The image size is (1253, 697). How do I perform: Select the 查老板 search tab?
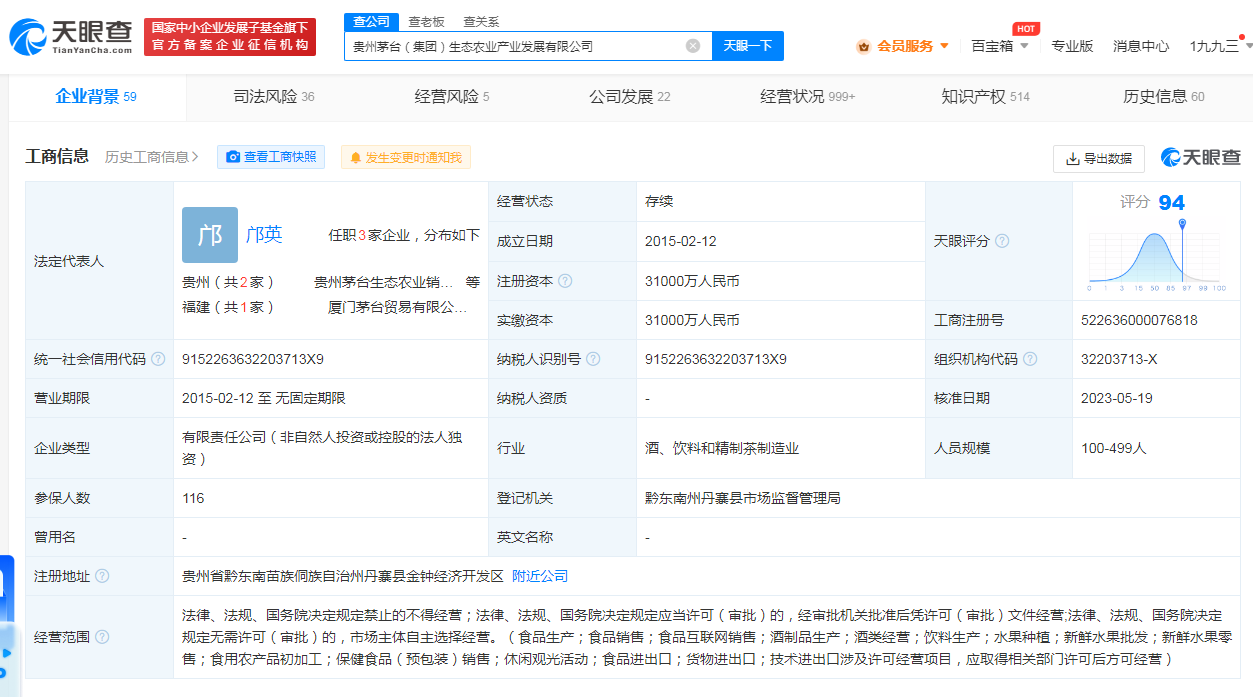coord(426,21)
